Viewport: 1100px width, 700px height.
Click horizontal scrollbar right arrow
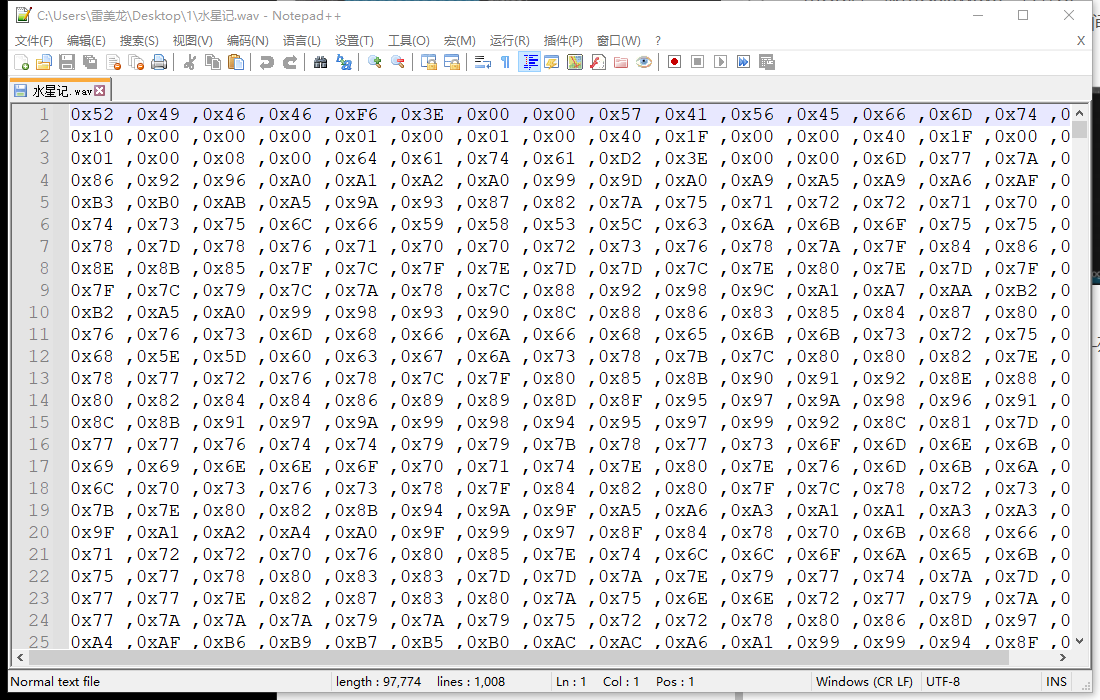click(1064, 657)
